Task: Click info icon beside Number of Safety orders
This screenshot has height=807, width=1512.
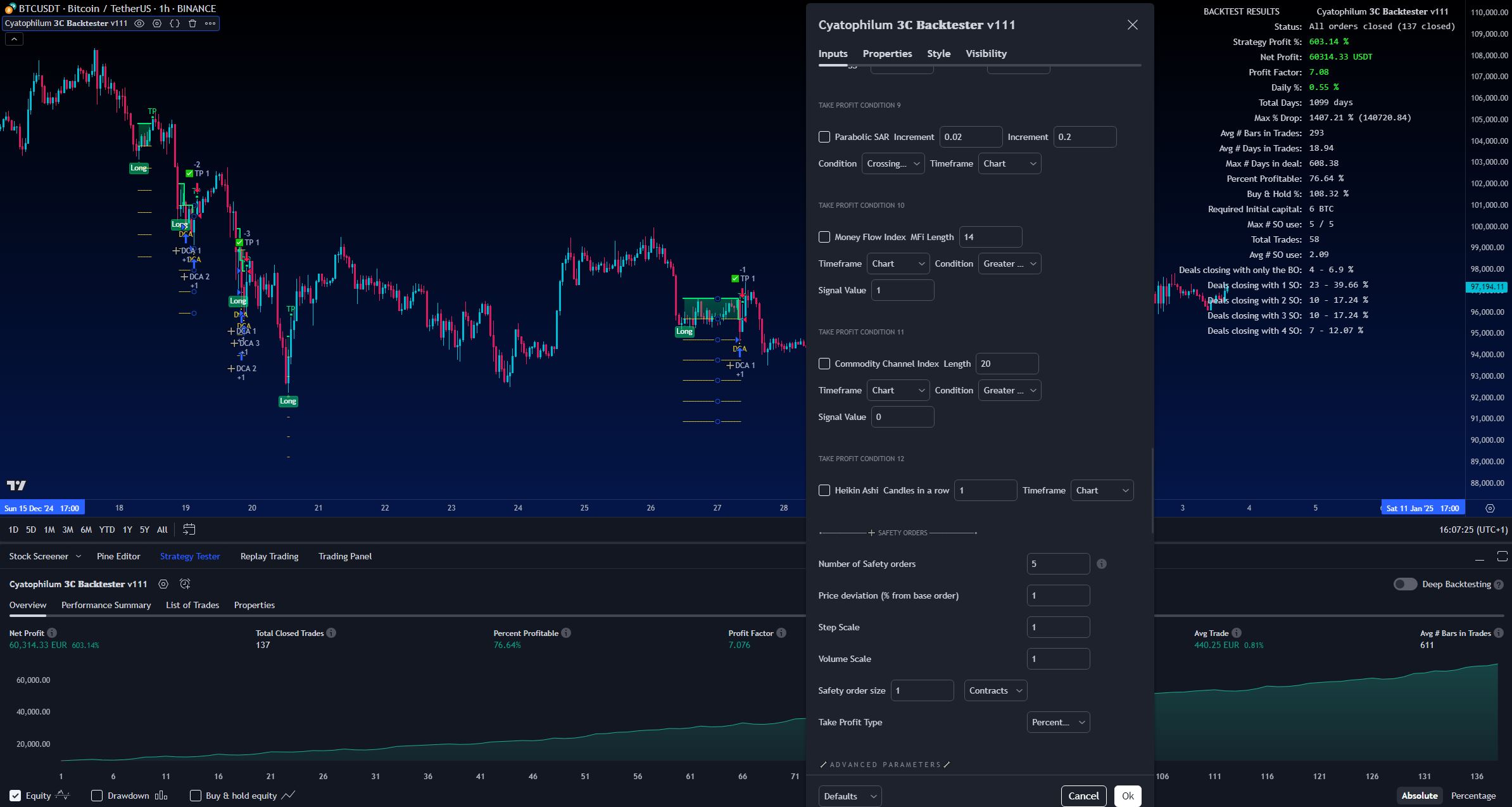Action: (x=1102, y=564)
